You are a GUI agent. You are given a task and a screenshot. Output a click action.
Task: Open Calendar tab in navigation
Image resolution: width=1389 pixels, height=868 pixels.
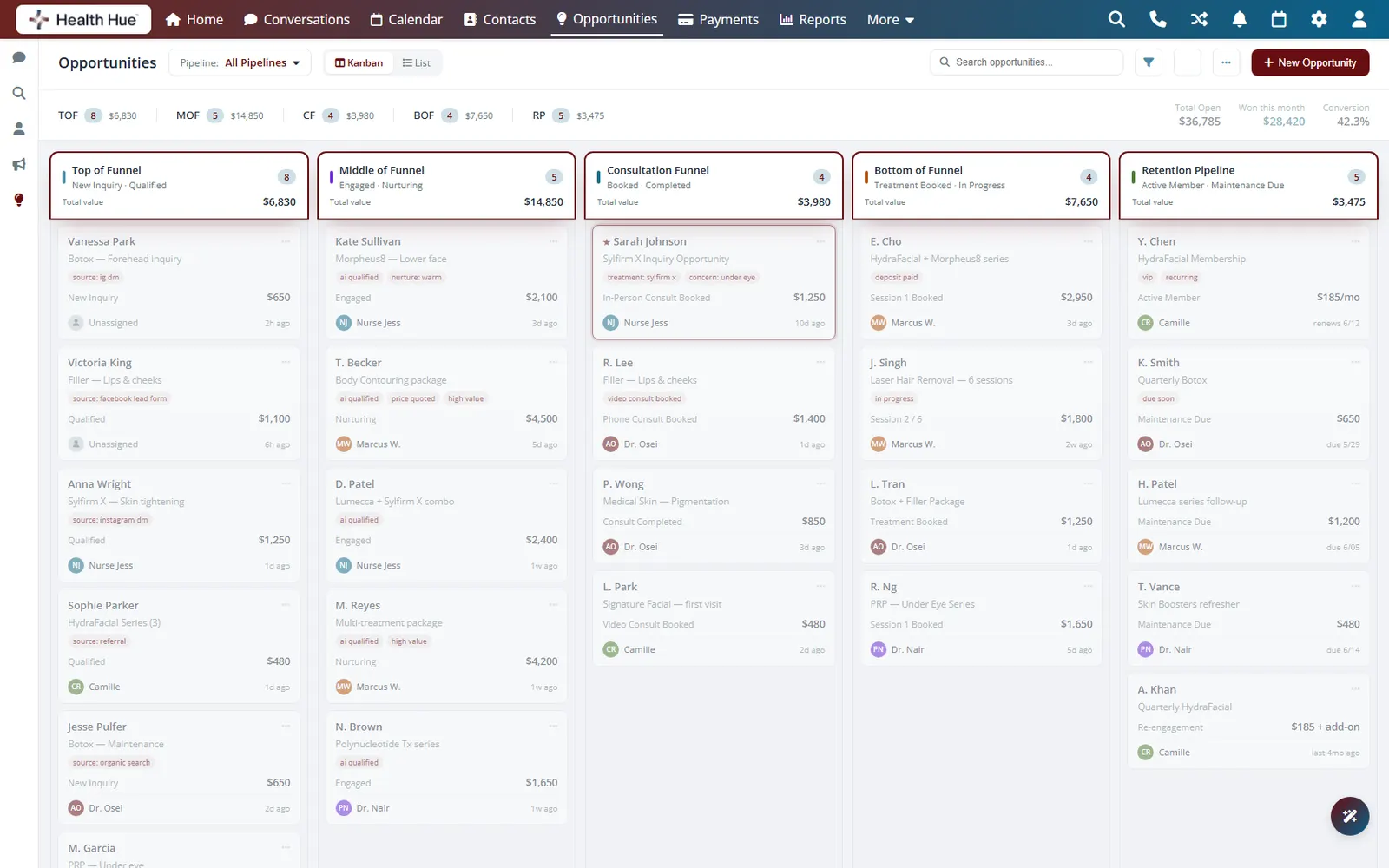tap(406, 19)
